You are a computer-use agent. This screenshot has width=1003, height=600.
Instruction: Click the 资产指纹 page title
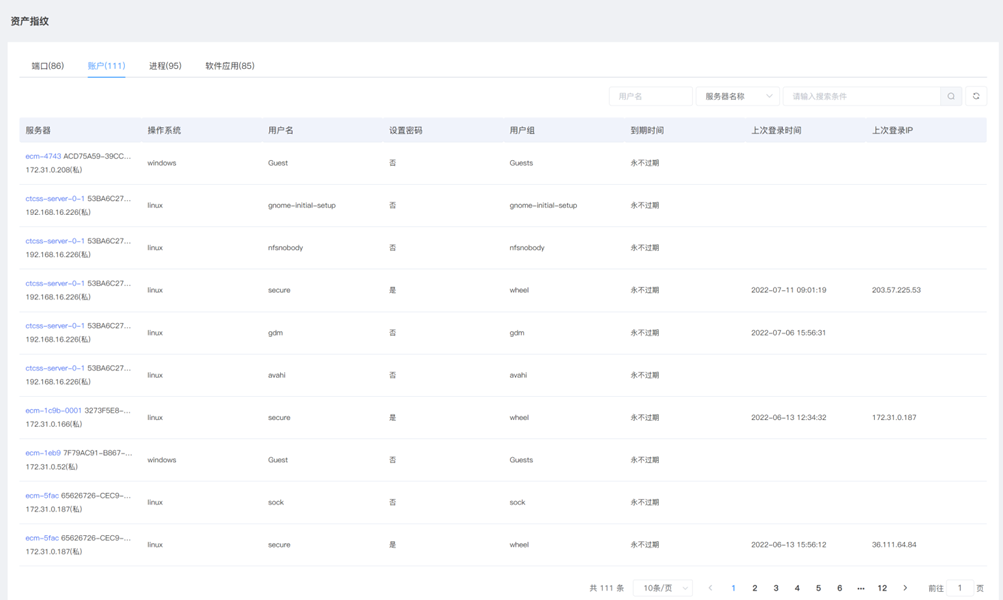point(29,21)
